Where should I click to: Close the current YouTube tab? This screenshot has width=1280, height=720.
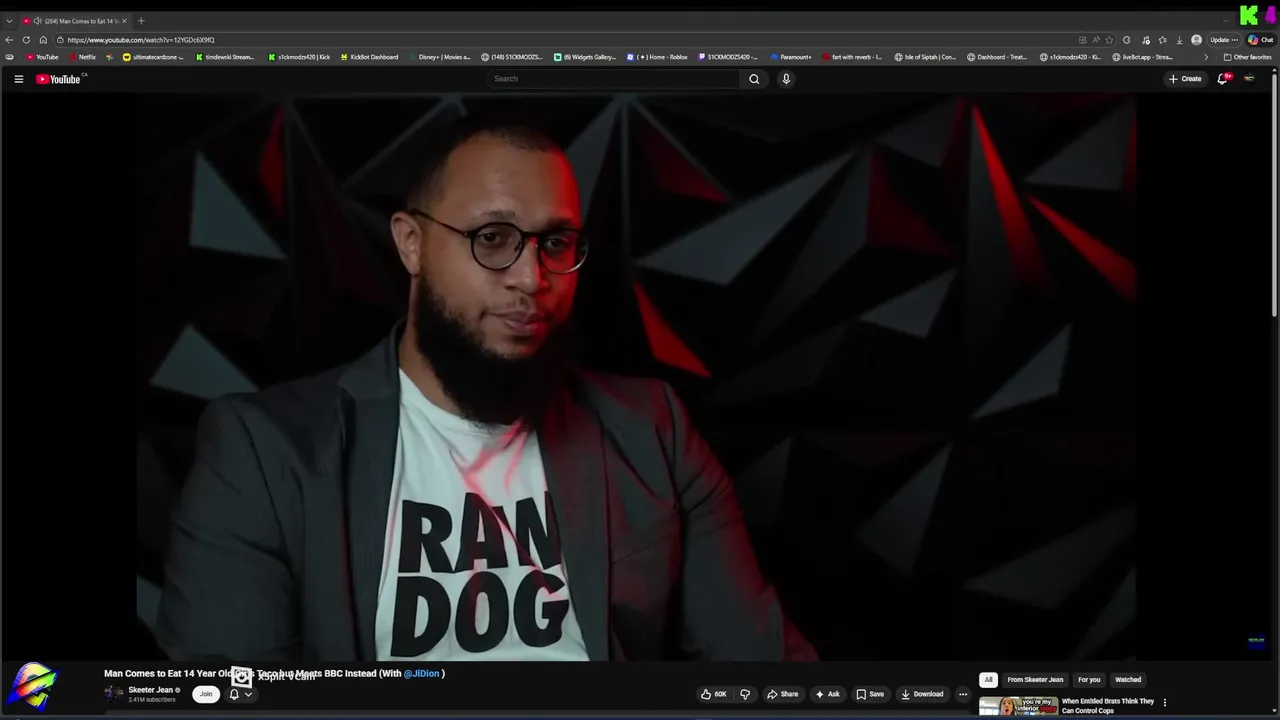click(124, 21)
